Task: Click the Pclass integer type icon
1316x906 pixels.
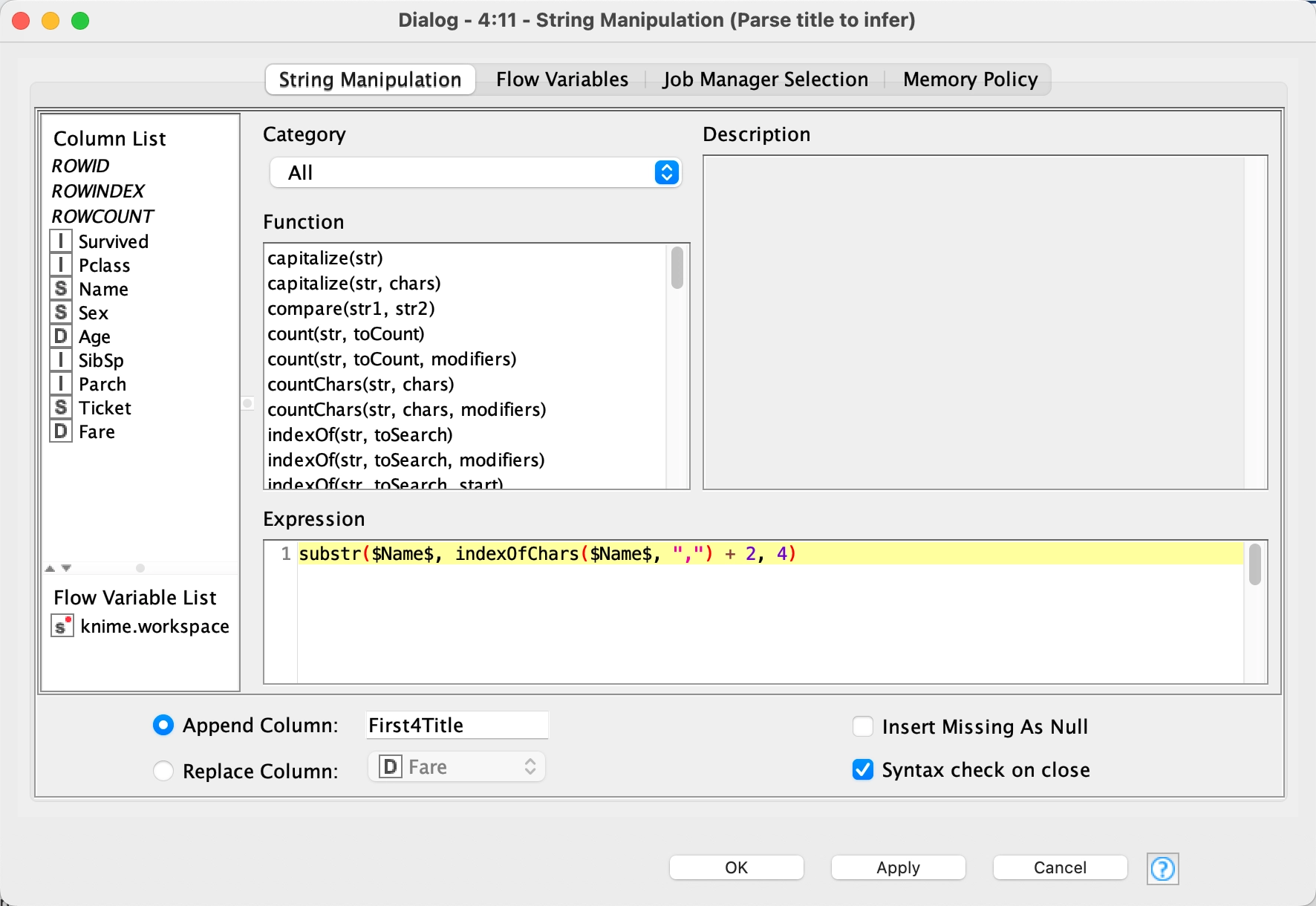Action: [x=61, y=265]
